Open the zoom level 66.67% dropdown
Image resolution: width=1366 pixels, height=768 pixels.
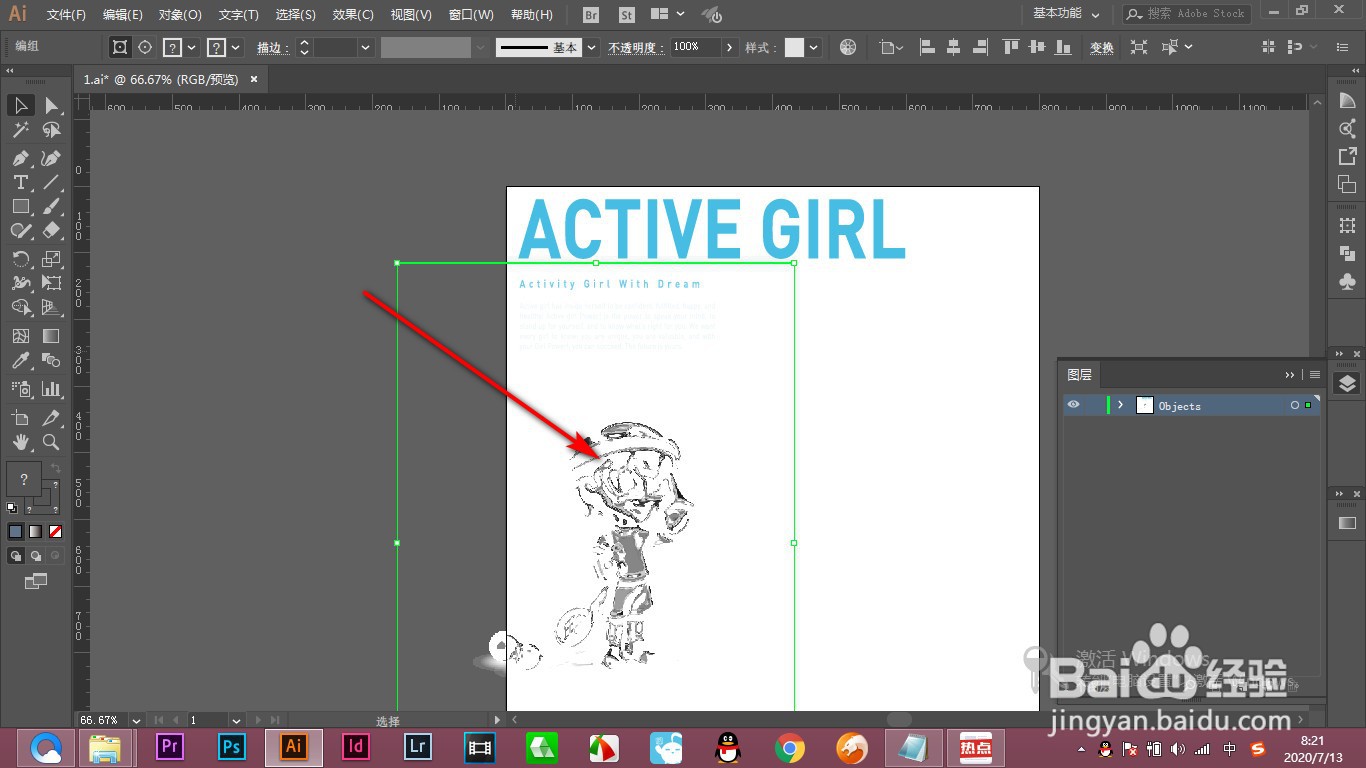[136, 720]
